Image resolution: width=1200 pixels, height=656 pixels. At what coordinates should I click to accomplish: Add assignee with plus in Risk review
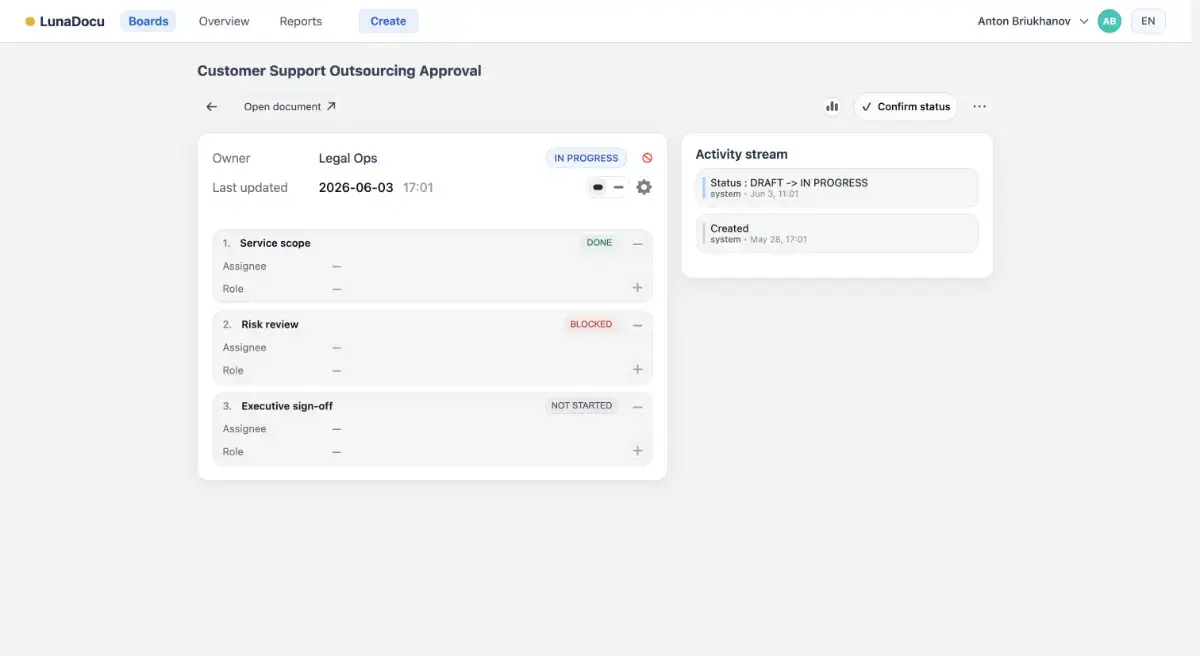click(x=637, y=370)
